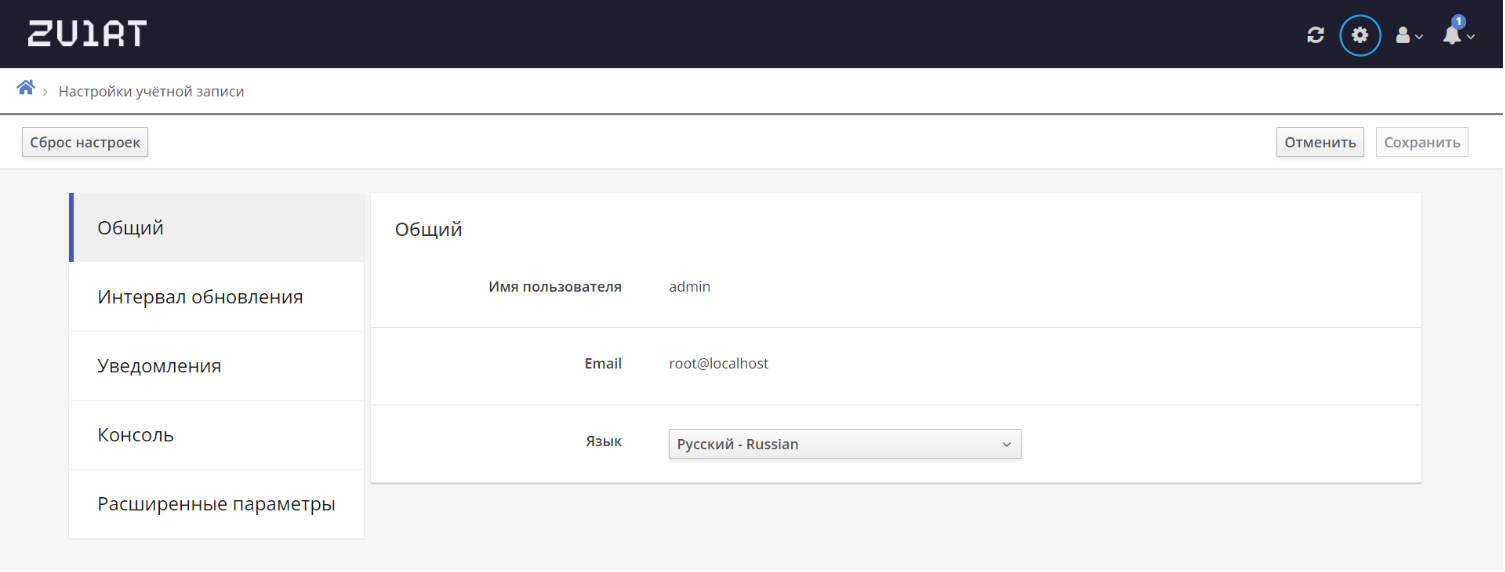Go to home via breadcrumb icon
Screen dimensions: 1505x572
tap(26, 88)
